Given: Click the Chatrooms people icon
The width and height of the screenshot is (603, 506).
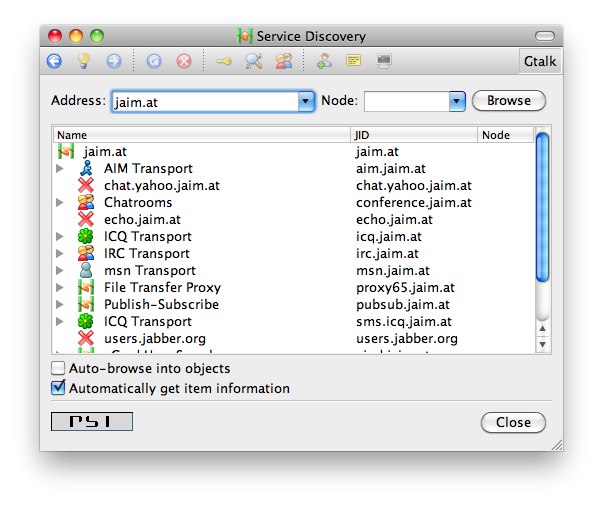Looking at the screenshot, I should [x=86, y=202].
